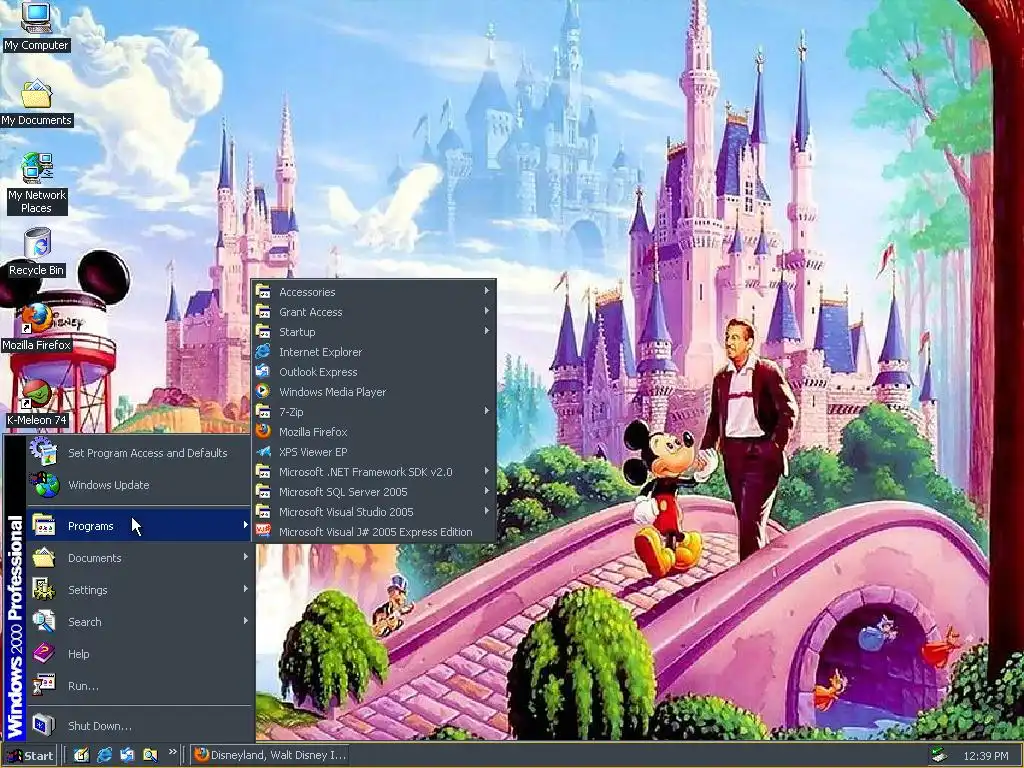Click the Set Program Access and Defaults icon
Screen dimensions: 1024x768
coord(44,453)
